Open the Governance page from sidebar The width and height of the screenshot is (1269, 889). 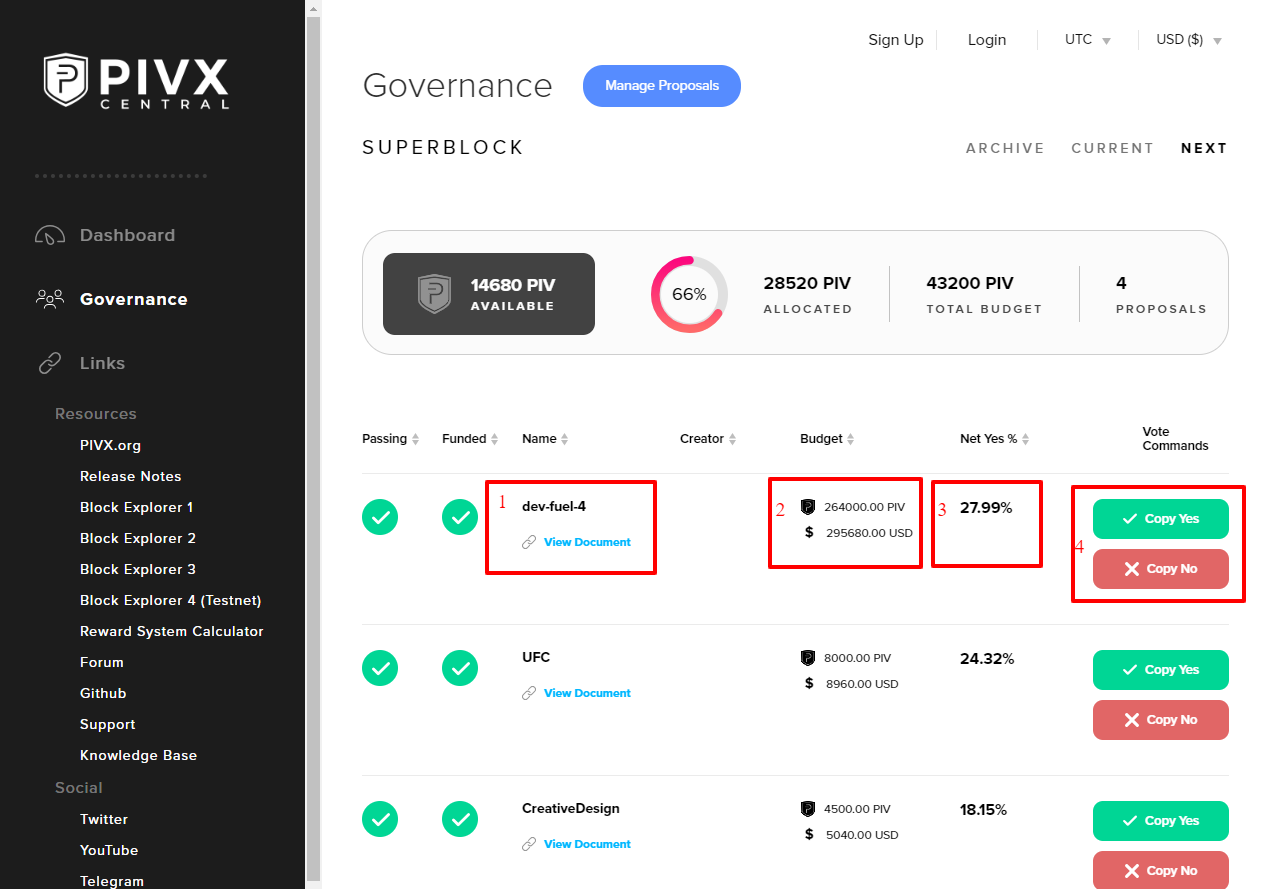point(133,299)
